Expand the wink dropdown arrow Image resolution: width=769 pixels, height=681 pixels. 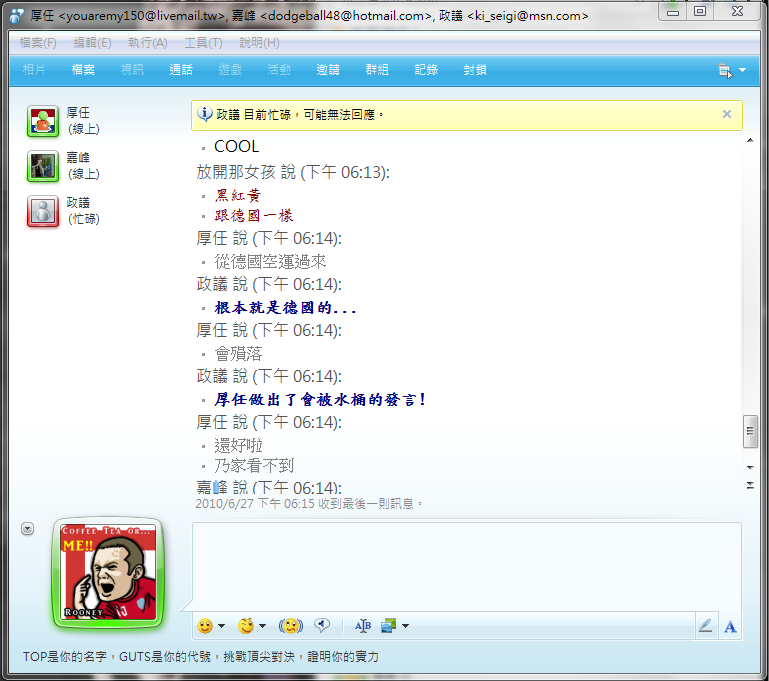click(x=262, y=626)
